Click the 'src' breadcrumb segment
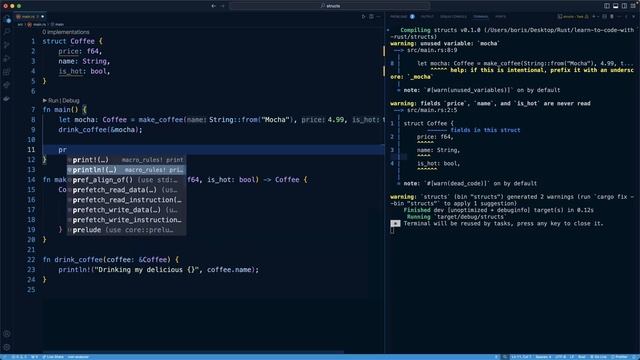 click(x=20, y=24)
